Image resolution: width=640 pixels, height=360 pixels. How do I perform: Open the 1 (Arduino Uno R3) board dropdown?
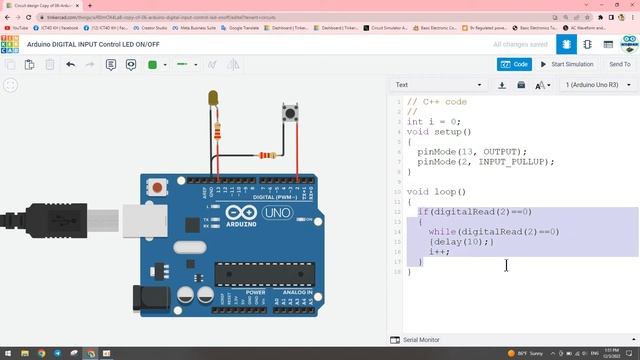[x=598, y=85]
